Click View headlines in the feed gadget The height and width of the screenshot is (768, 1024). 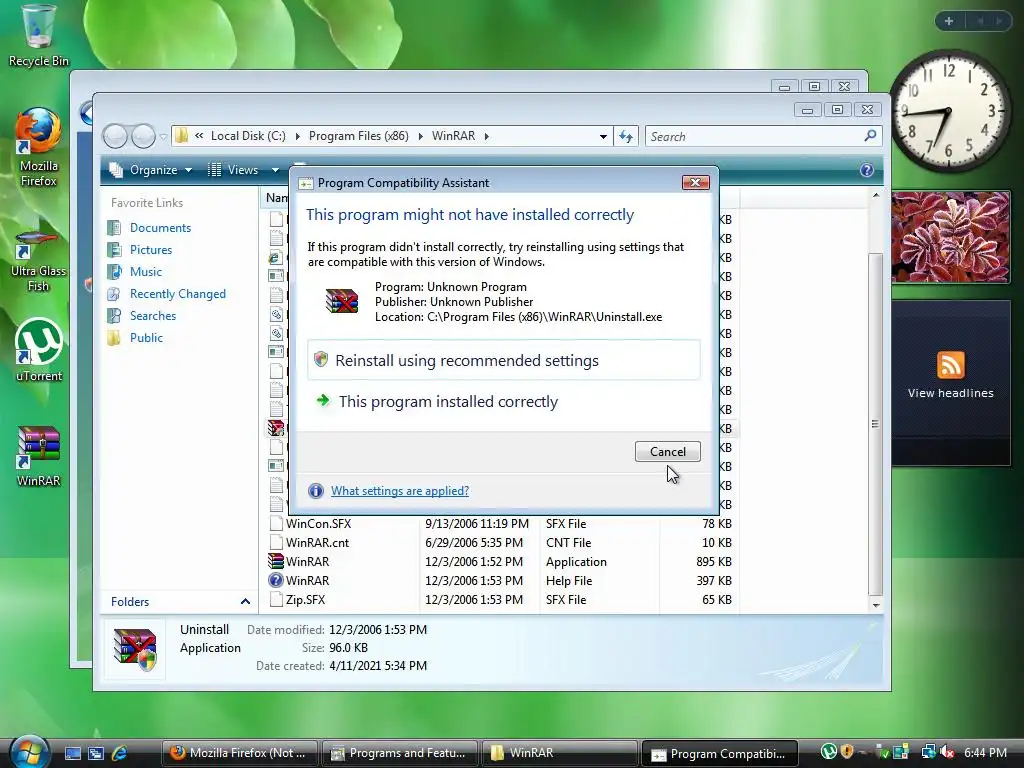(950, 392)
